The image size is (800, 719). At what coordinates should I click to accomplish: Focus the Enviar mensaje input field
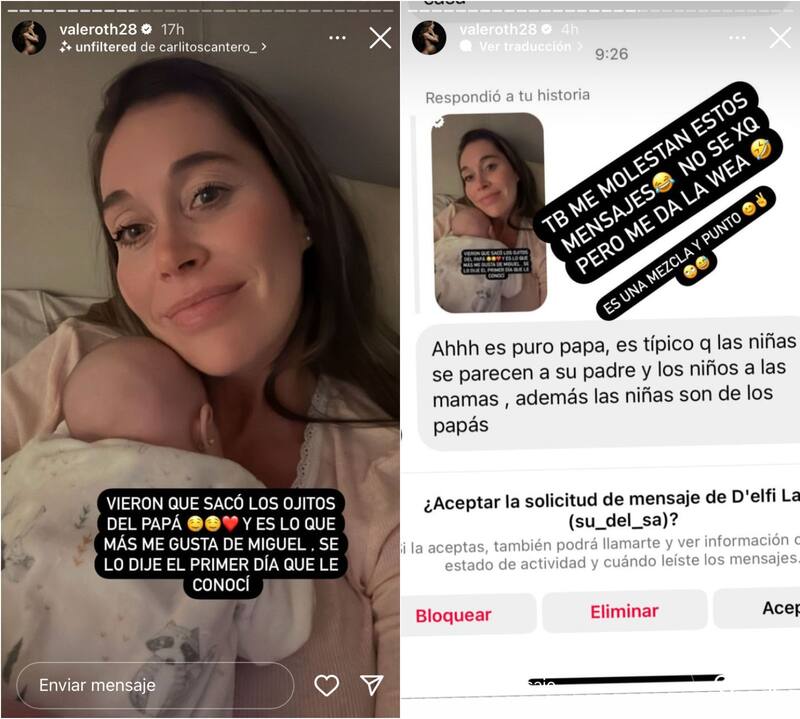[x=156, y=685]
